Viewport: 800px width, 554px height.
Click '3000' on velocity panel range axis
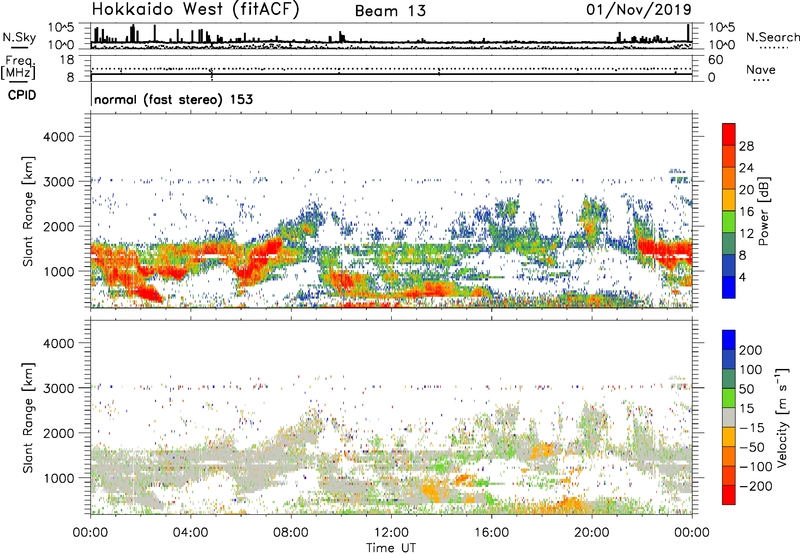click(x=59, y=388)
